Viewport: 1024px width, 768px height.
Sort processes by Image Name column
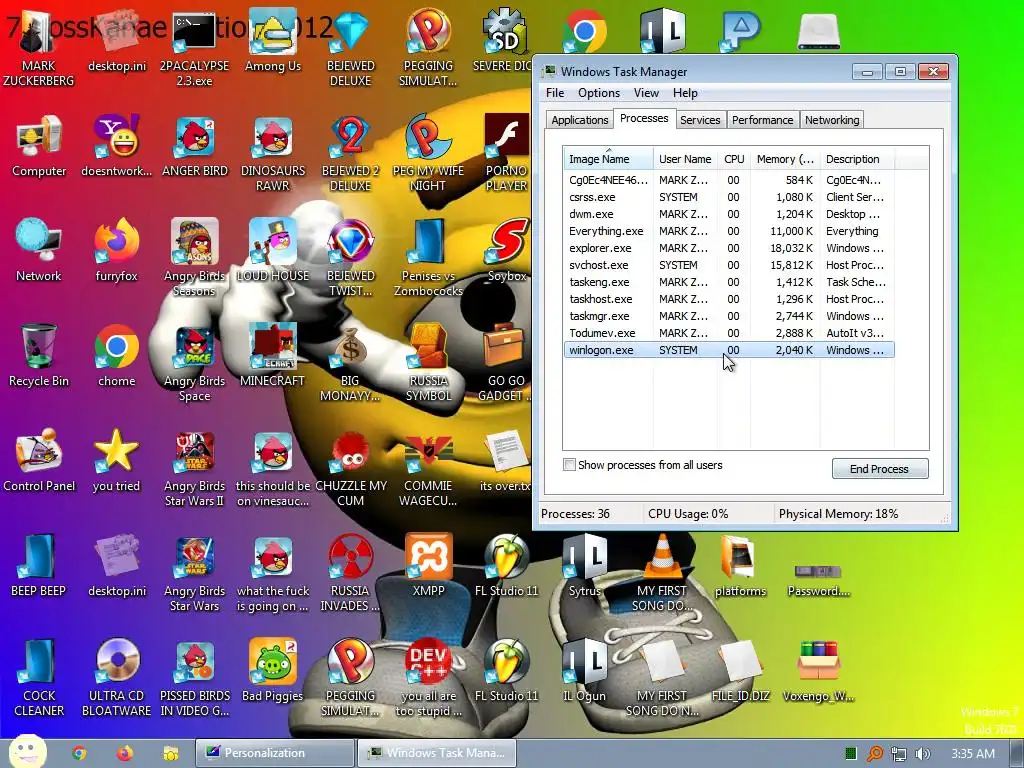[x=607, y=159]
